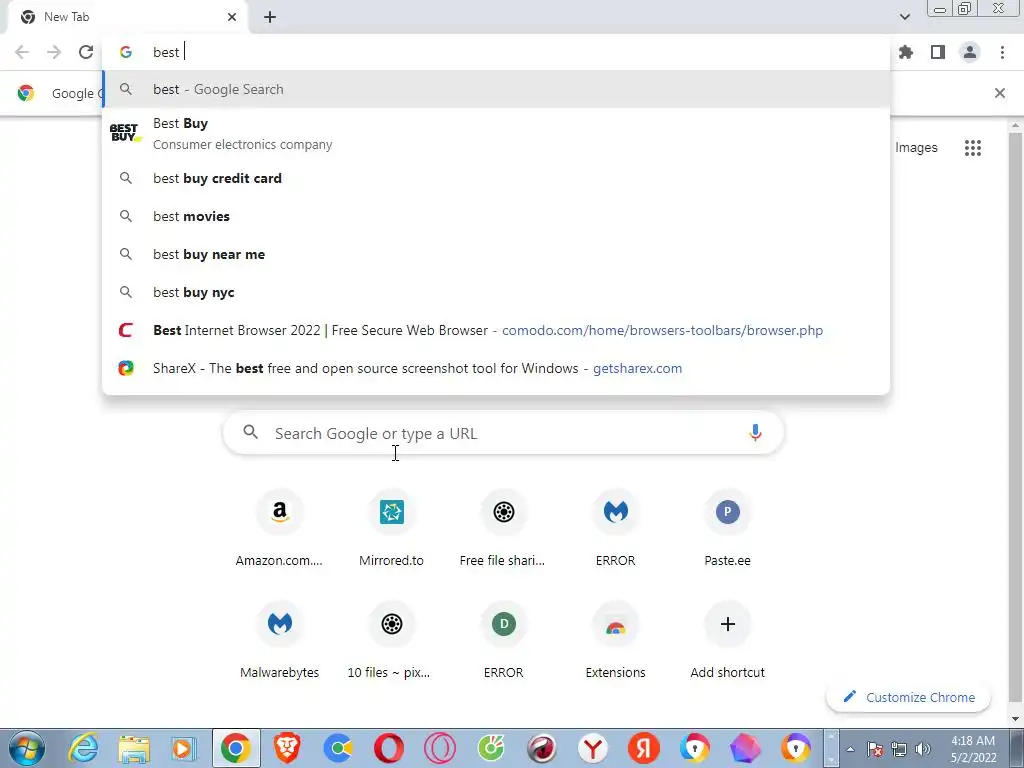1024x768 pixels.
Task: Click the Customize Chrome button
Action: (908, 697)
